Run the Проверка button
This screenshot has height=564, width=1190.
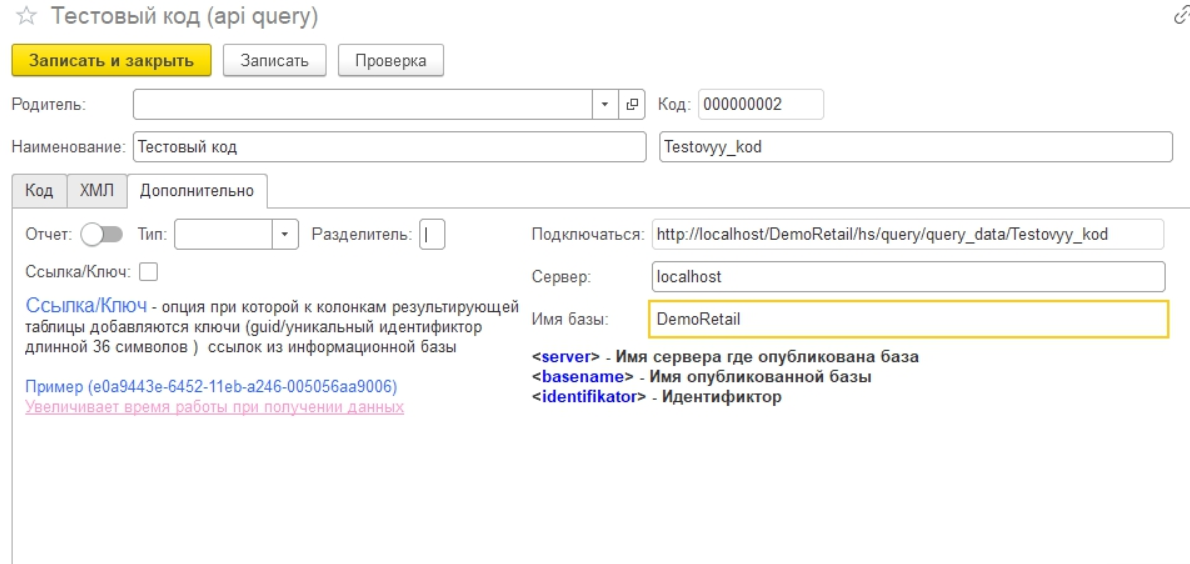391,60
